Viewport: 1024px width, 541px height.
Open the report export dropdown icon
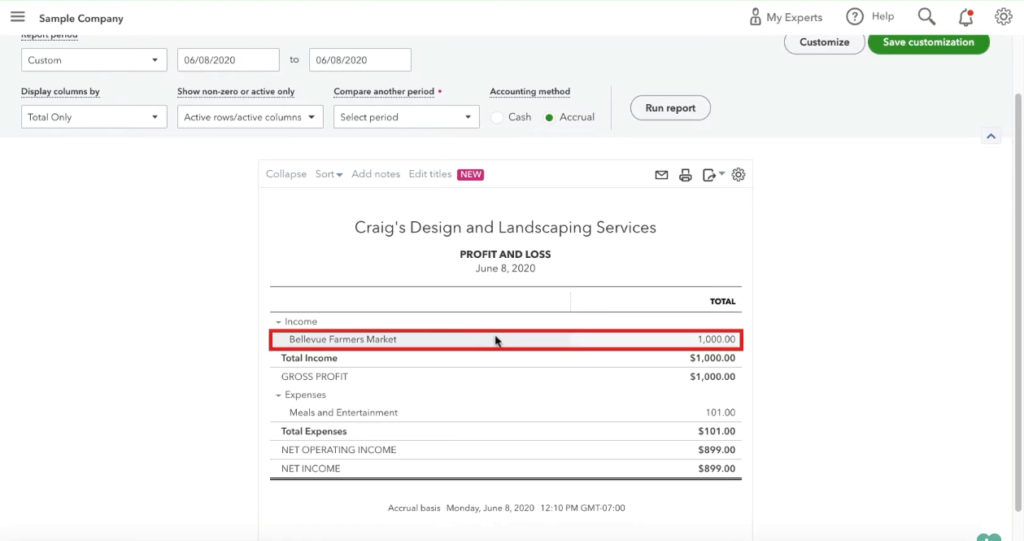[x=712, y=175]
